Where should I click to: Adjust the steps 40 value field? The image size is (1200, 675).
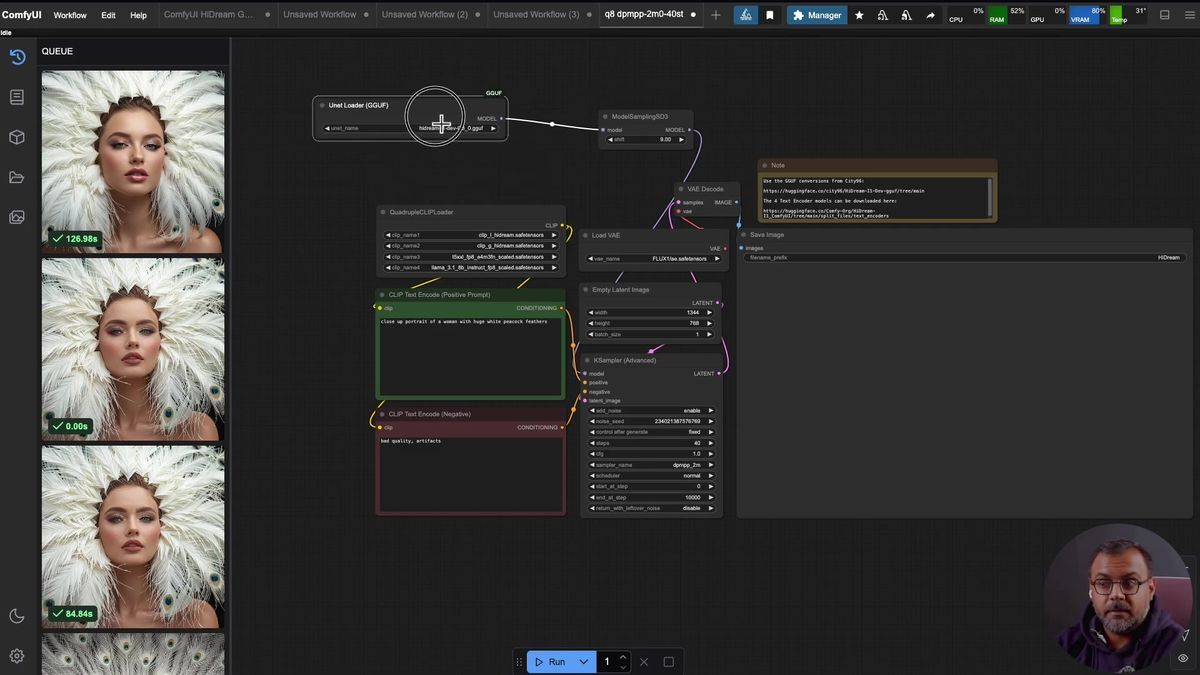click(x=651, y=443)
